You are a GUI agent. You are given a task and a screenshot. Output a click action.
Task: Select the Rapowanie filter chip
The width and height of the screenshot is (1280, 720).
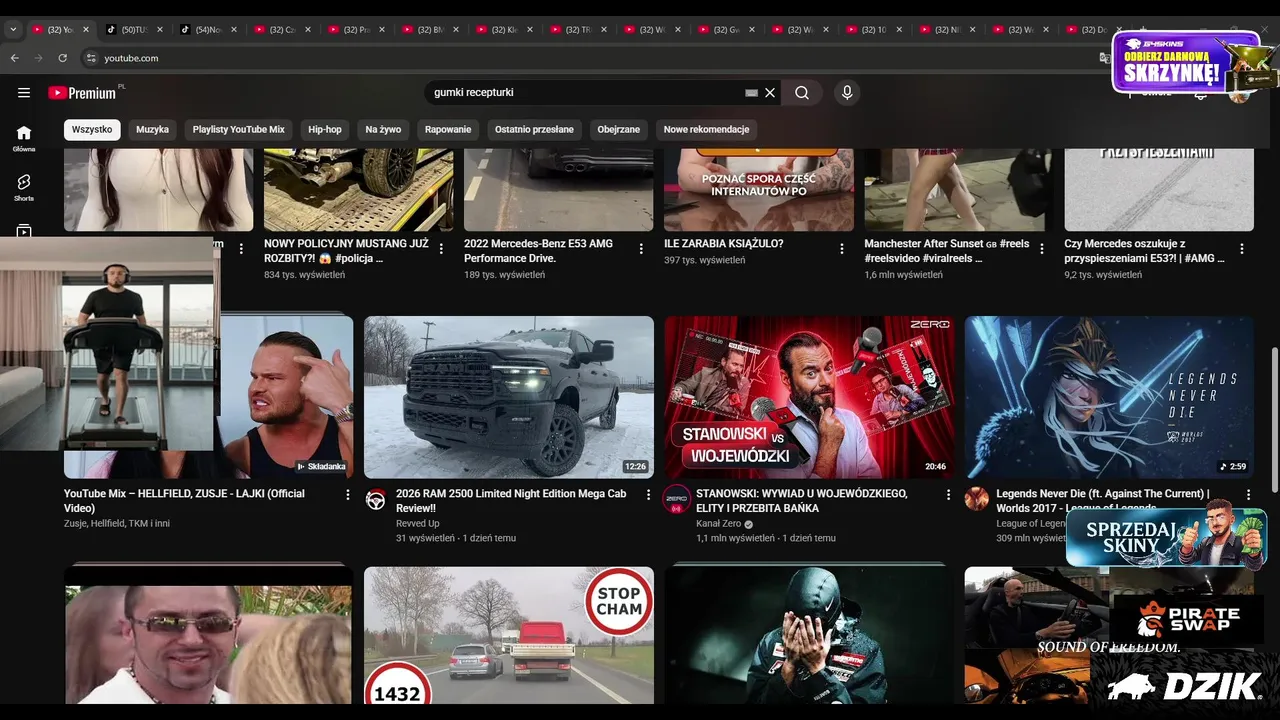[448, 130]
